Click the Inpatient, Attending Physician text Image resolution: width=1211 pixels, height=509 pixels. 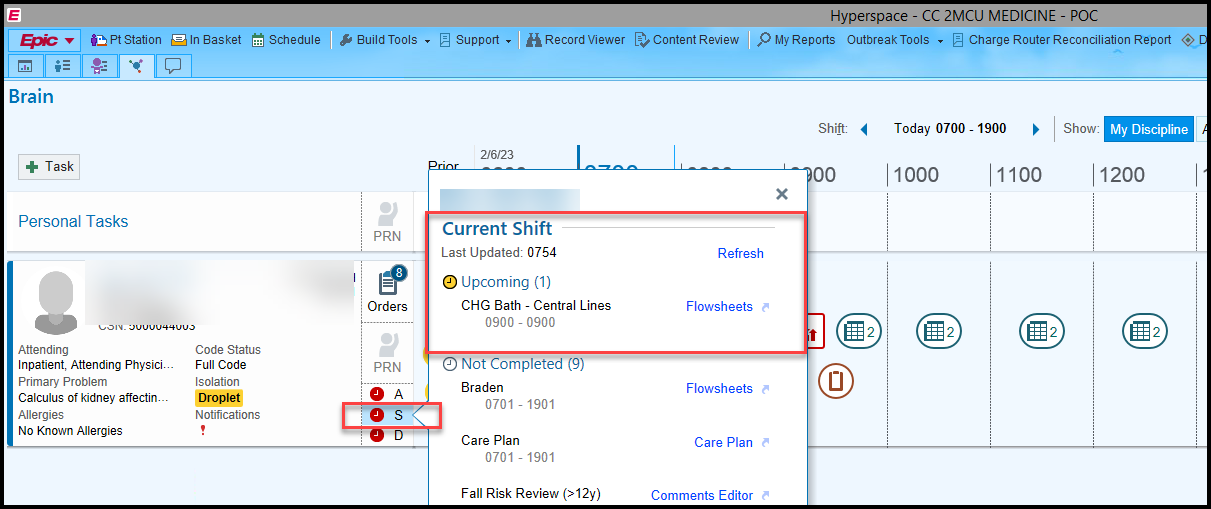click(x=97, y=365)
